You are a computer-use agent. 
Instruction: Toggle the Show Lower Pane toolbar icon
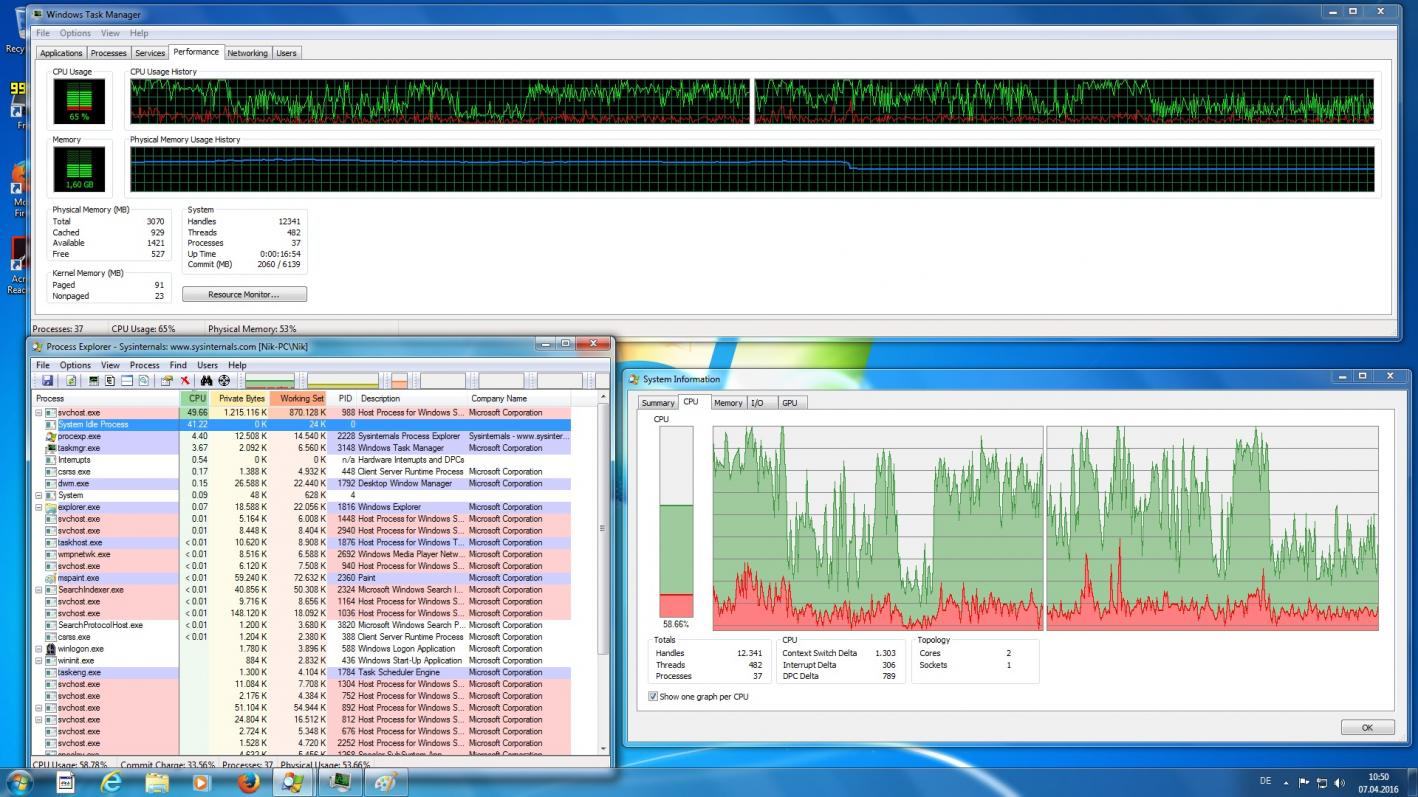tap(127, 380)
